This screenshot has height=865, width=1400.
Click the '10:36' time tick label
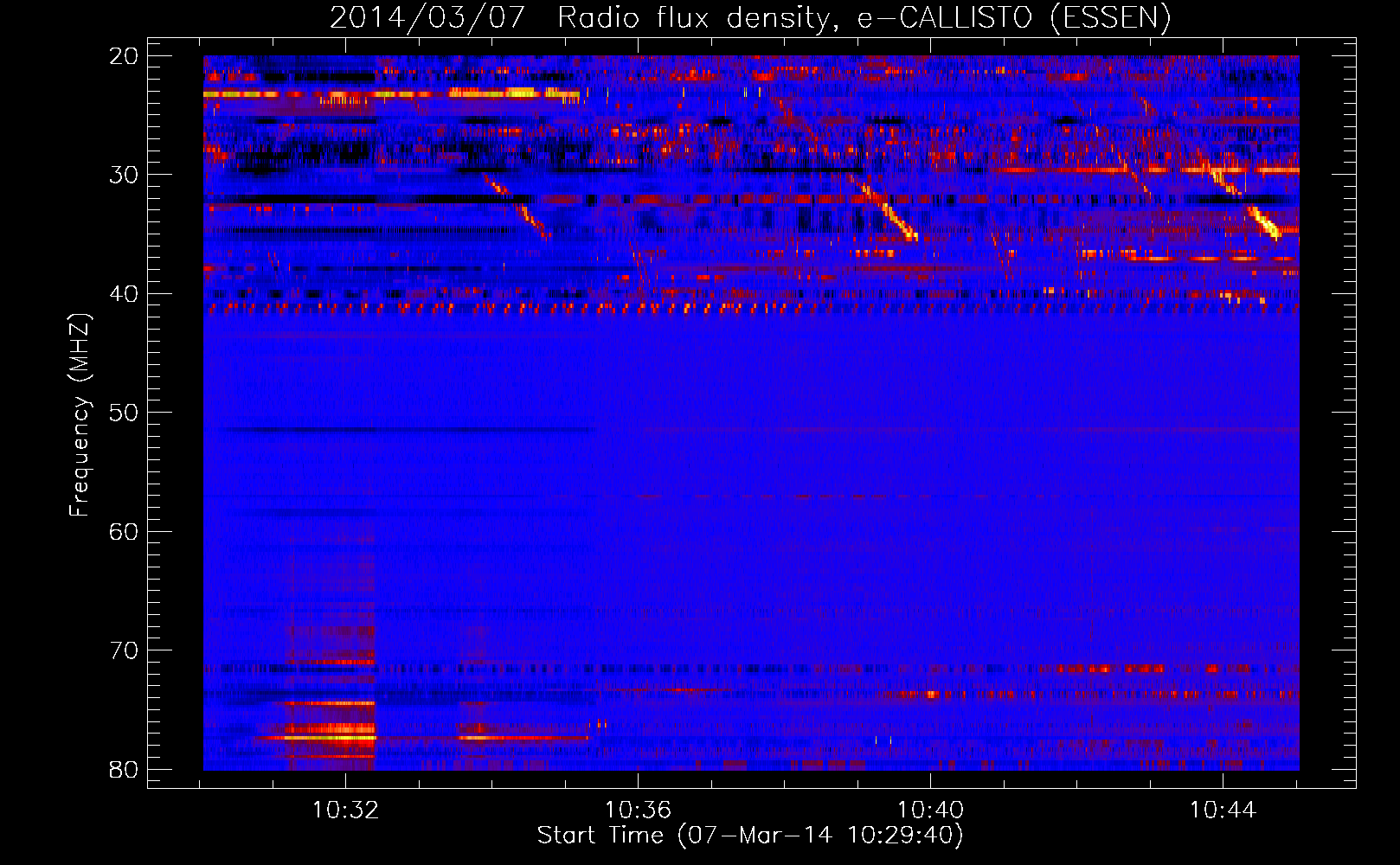click(x=638, y=811)
